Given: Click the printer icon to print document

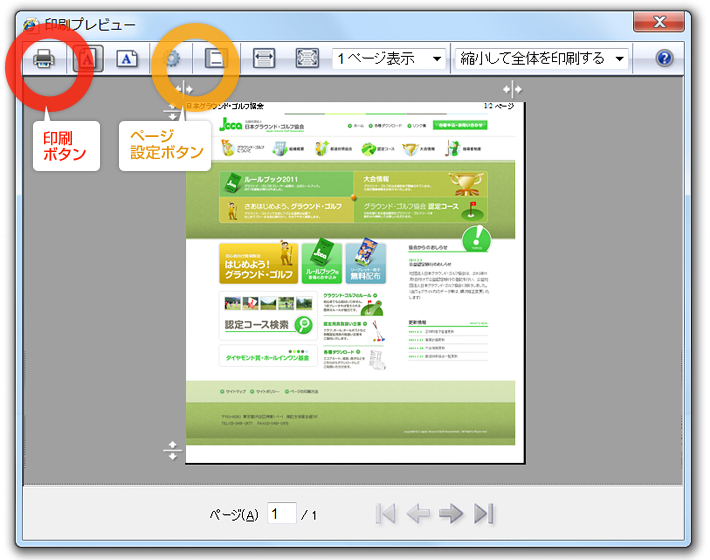Looking at the screenshot, I should click(44, 59).
